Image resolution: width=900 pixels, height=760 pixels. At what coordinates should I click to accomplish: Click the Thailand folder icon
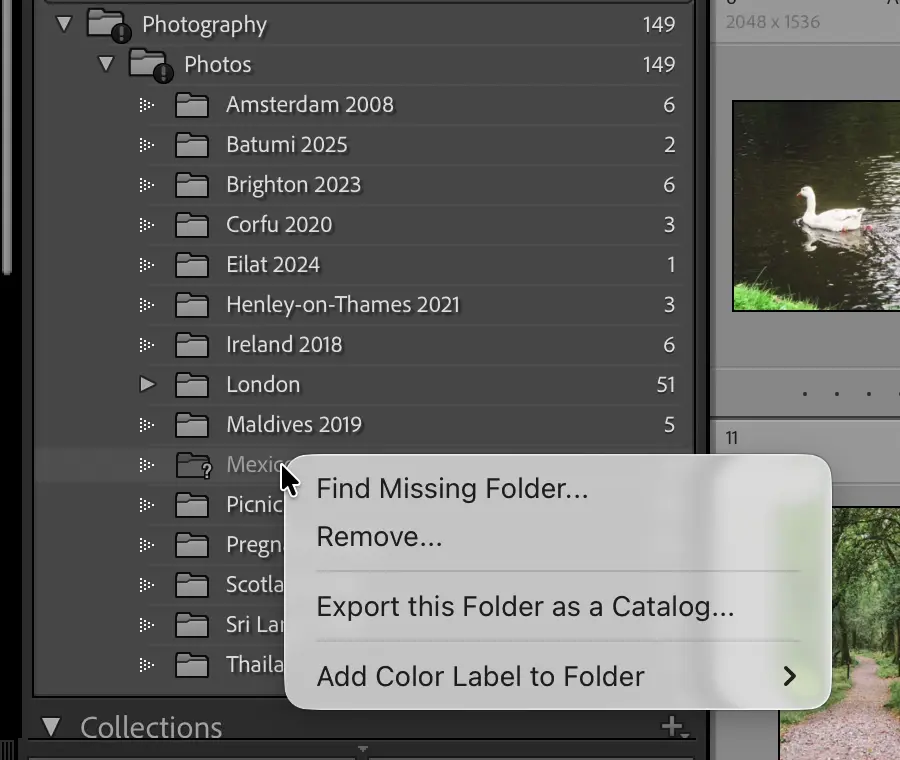point(192,665)
